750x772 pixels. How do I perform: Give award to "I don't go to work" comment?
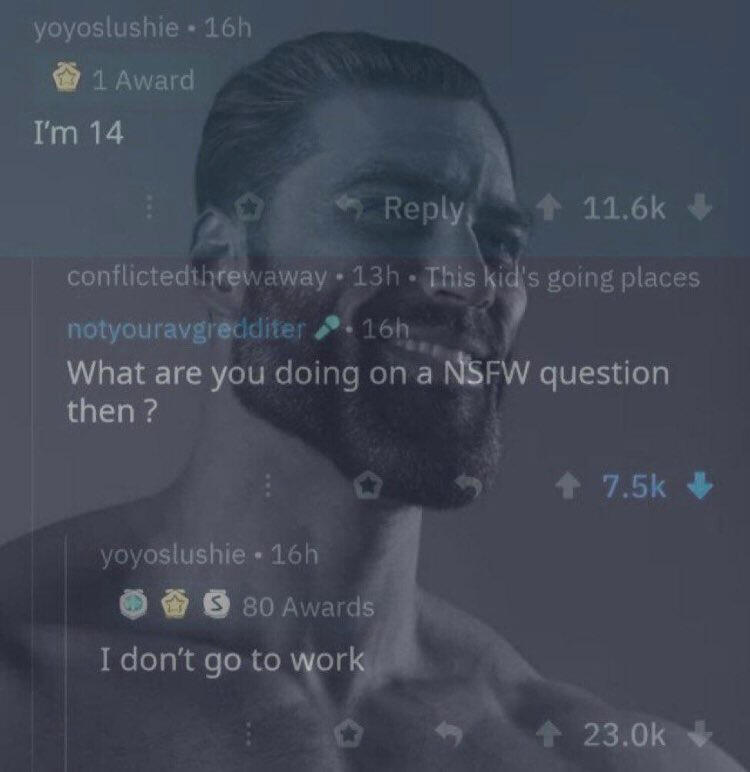(349, 734)
